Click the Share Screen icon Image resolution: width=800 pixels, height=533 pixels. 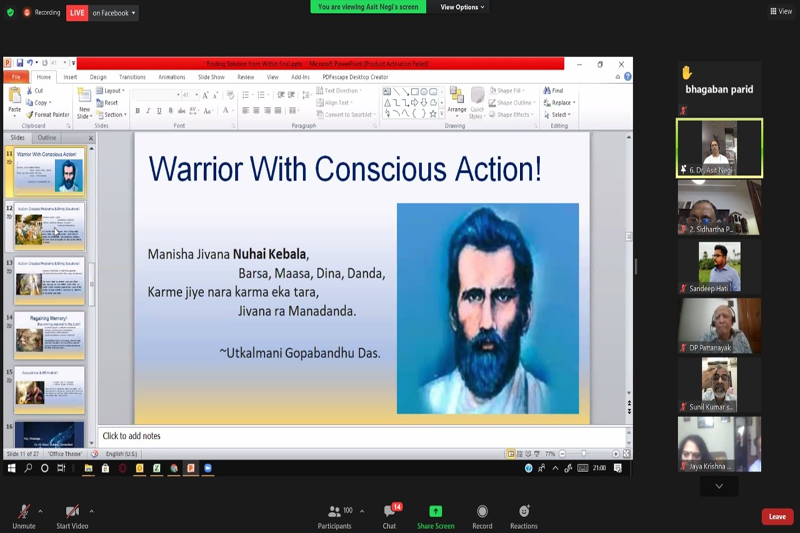click(x=435, y=514)
